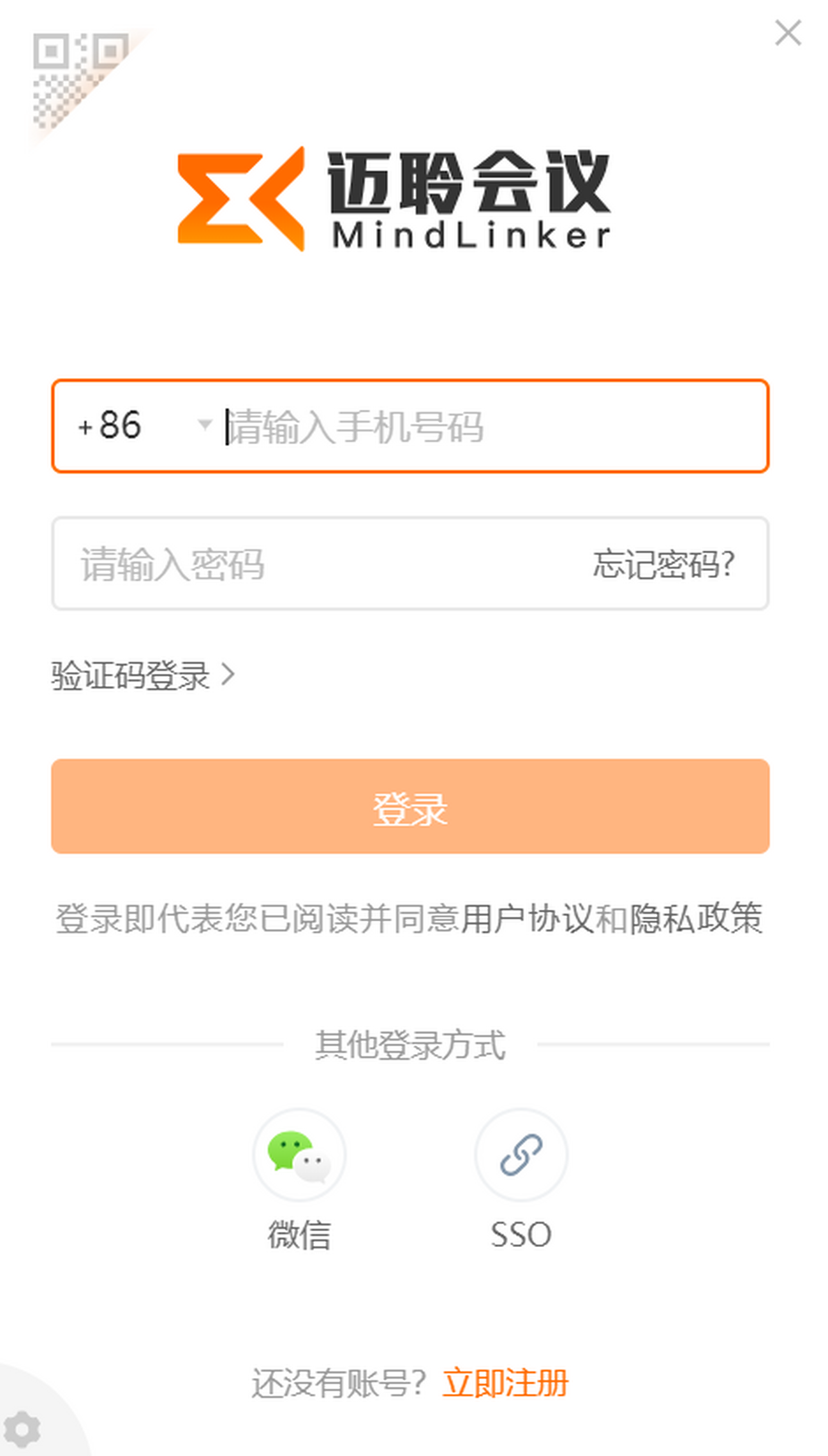The image size is (828, 1456).
Task: Open the +86 country code selector
Action: click(x=110, y=426)
